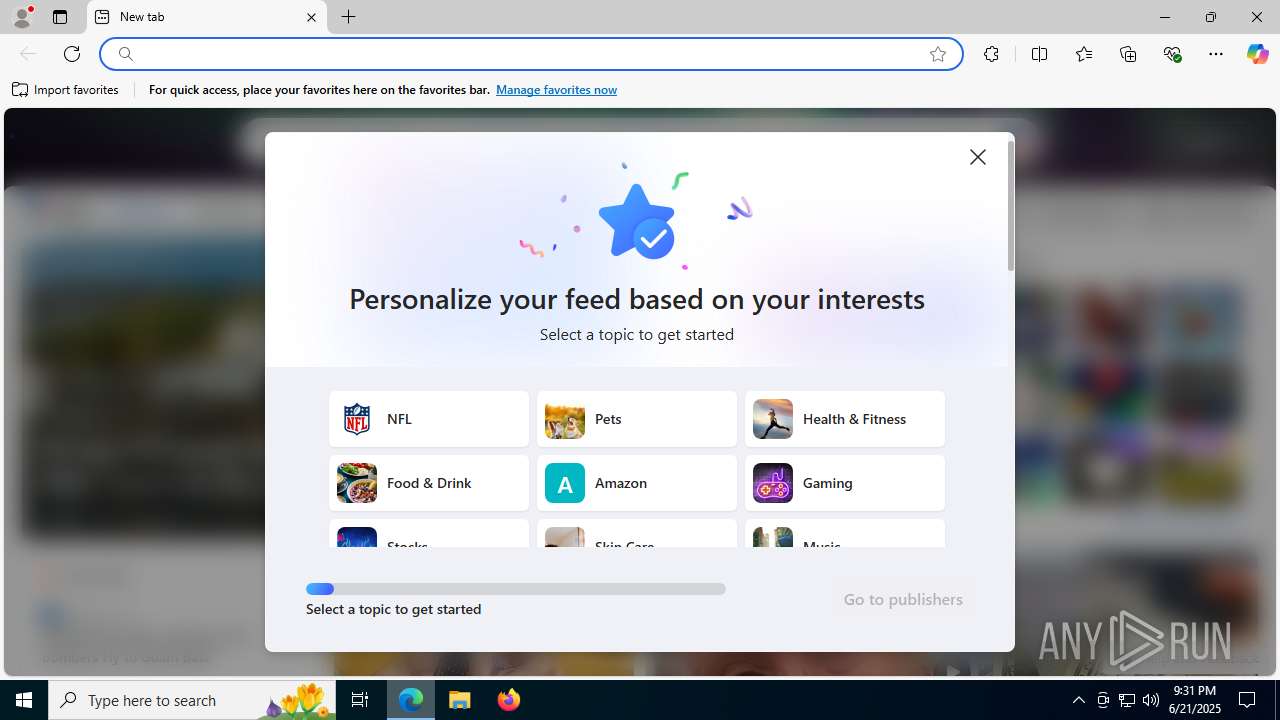Open File Explorer on taskbar

460,700
